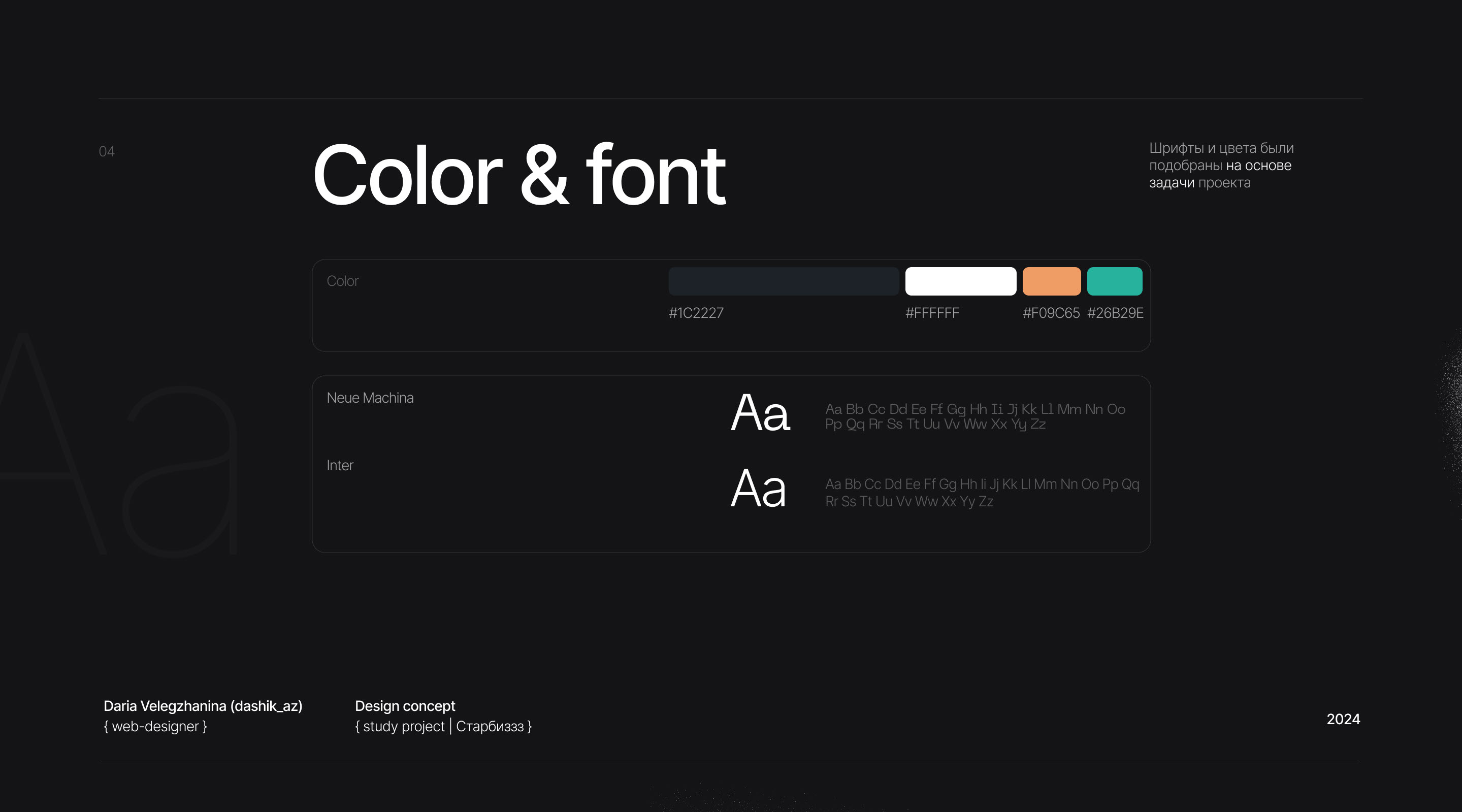Click the Design concept footer text

[x=405, y=706]
